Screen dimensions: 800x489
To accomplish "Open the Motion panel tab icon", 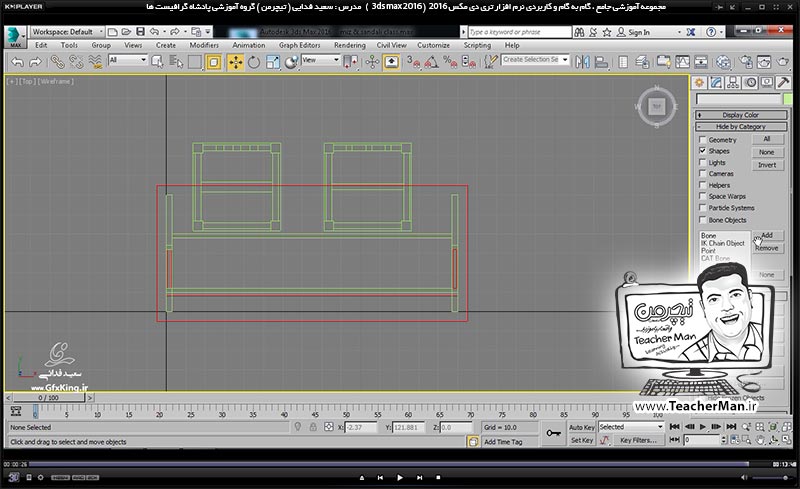I will point(750,82).
